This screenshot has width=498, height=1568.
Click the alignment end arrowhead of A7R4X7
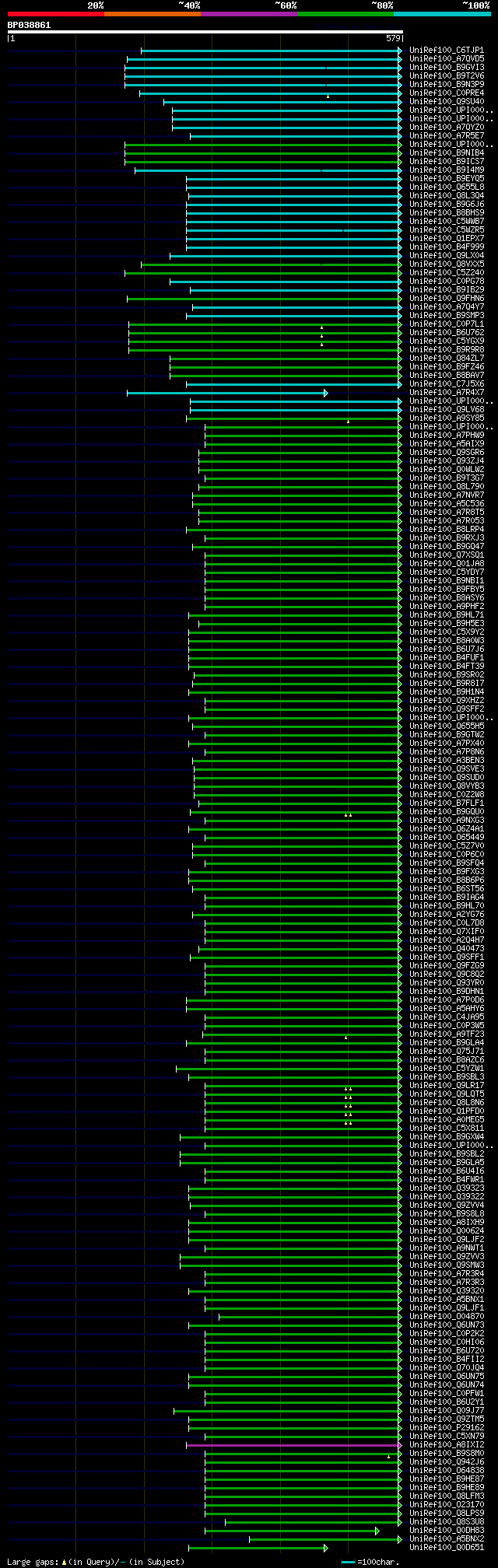[x=326, y=393]
